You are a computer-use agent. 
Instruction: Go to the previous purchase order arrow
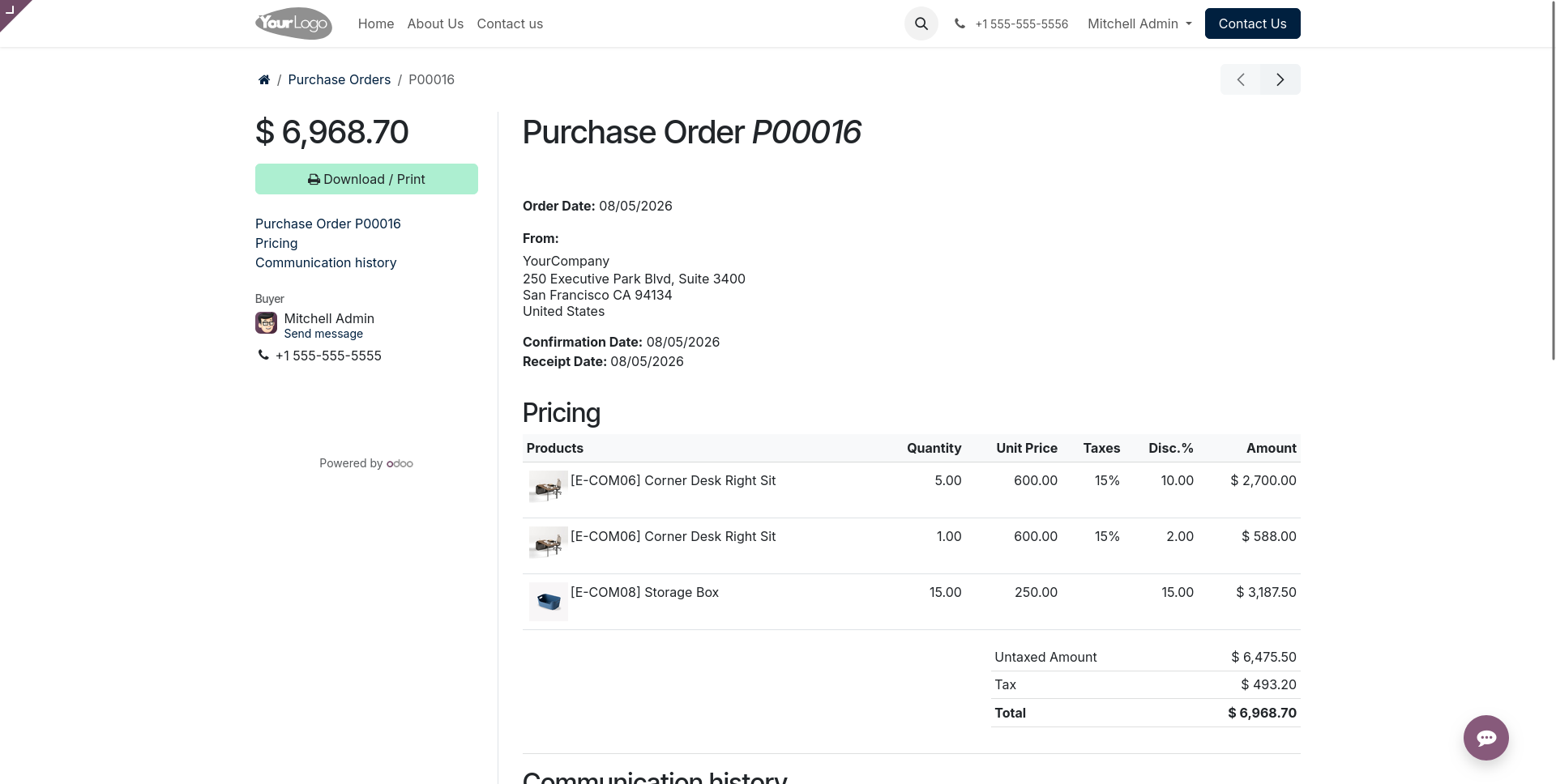[x=1241, y=79]
